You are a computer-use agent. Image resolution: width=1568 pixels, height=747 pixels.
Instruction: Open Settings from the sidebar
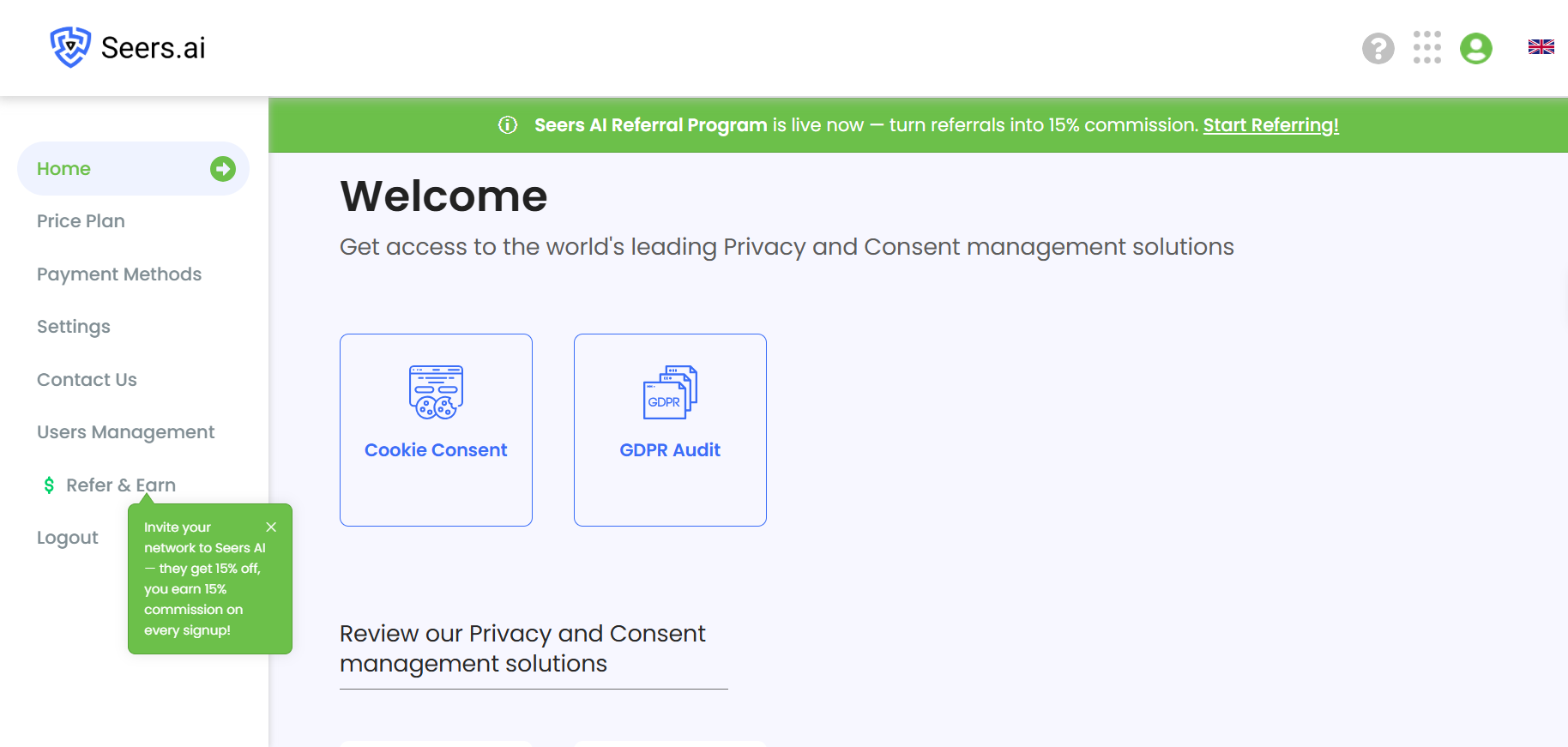click(x=74, y=327)
